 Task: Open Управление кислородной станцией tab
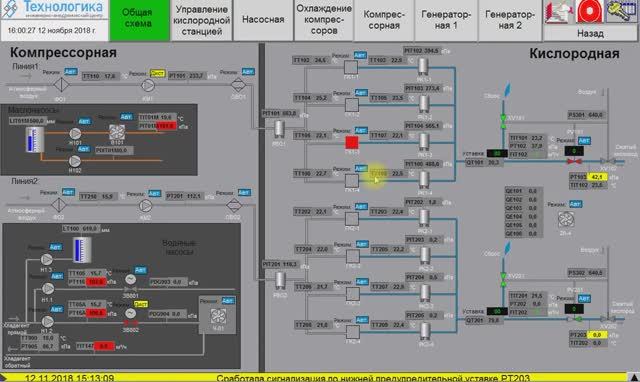pos(202,20)
